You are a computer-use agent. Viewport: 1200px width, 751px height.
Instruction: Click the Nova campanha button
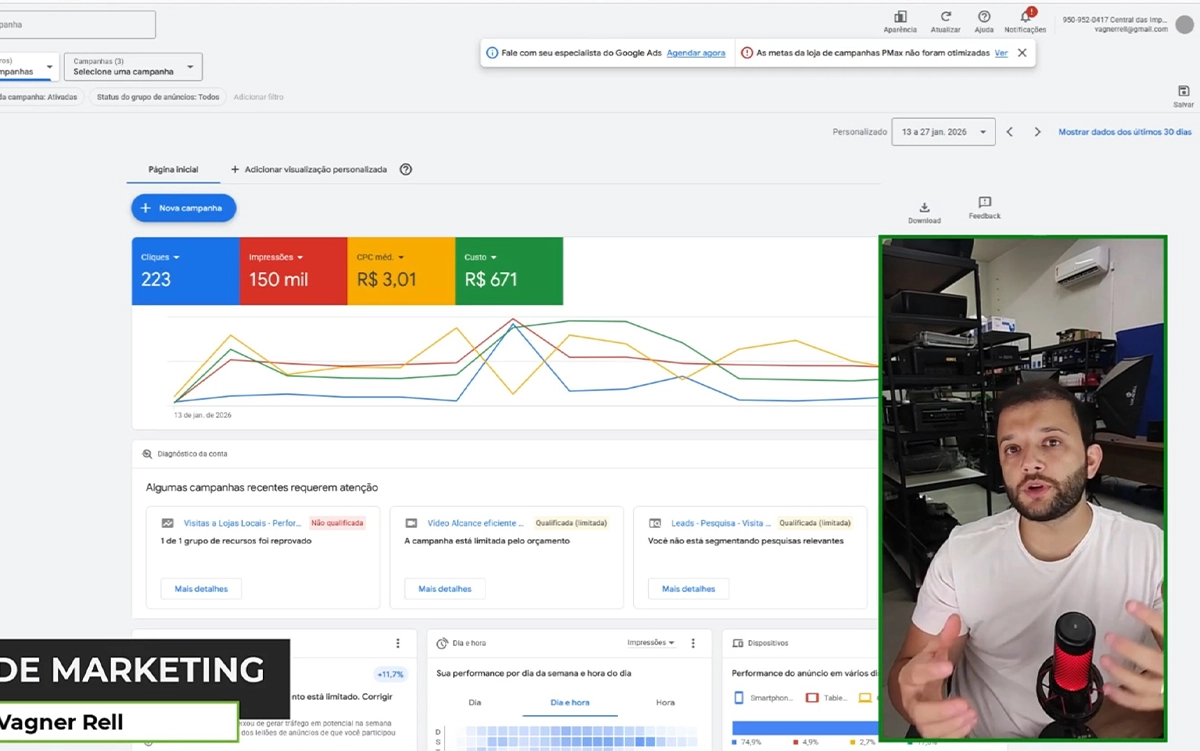click(x=184, y=208)
